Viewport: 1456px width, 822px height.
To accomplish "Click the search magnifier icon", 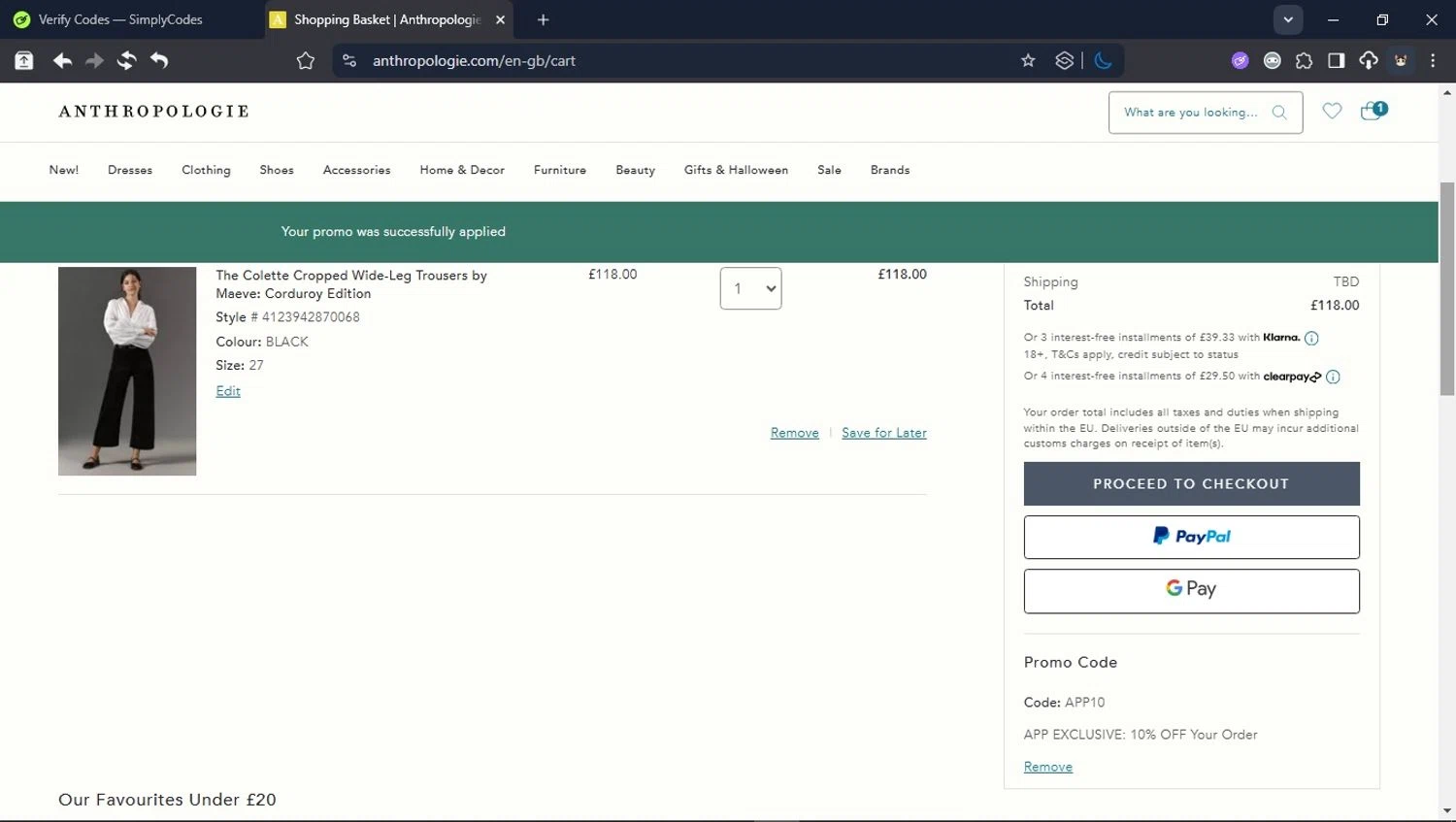I will tap(1279, 113).
